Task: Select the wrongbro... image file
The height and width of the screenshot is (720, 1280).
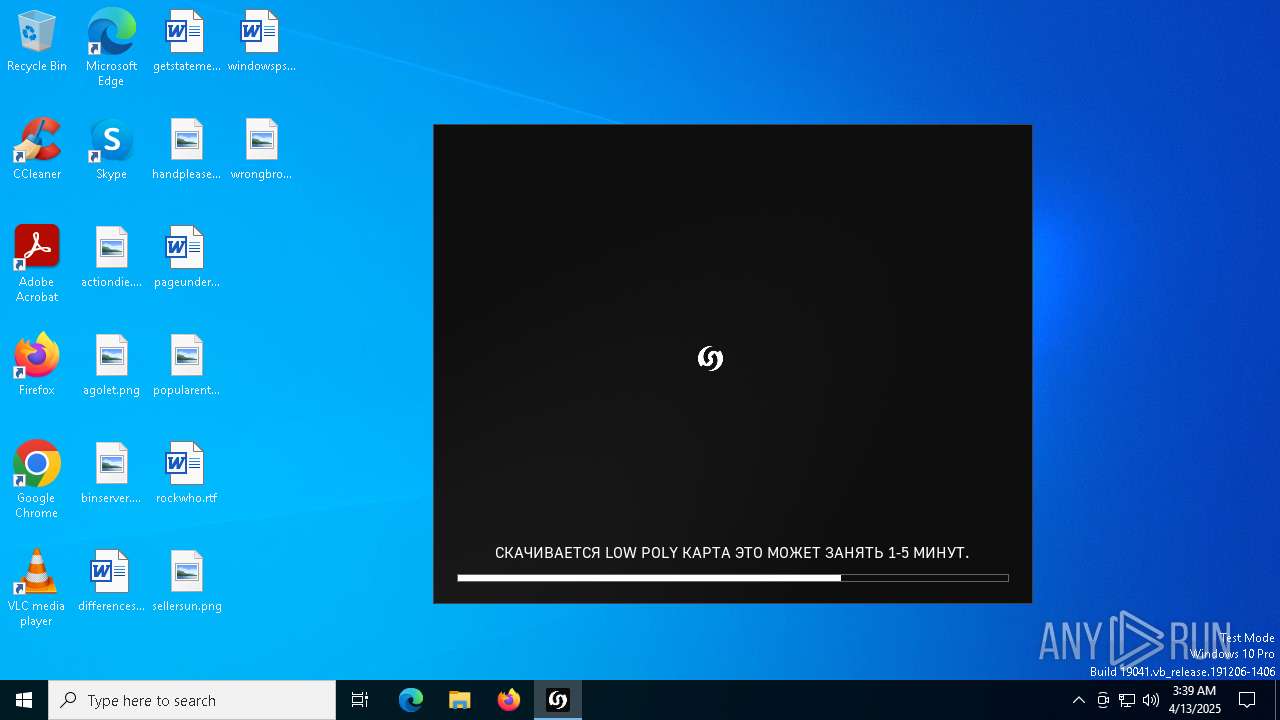Action: (261, 150)
